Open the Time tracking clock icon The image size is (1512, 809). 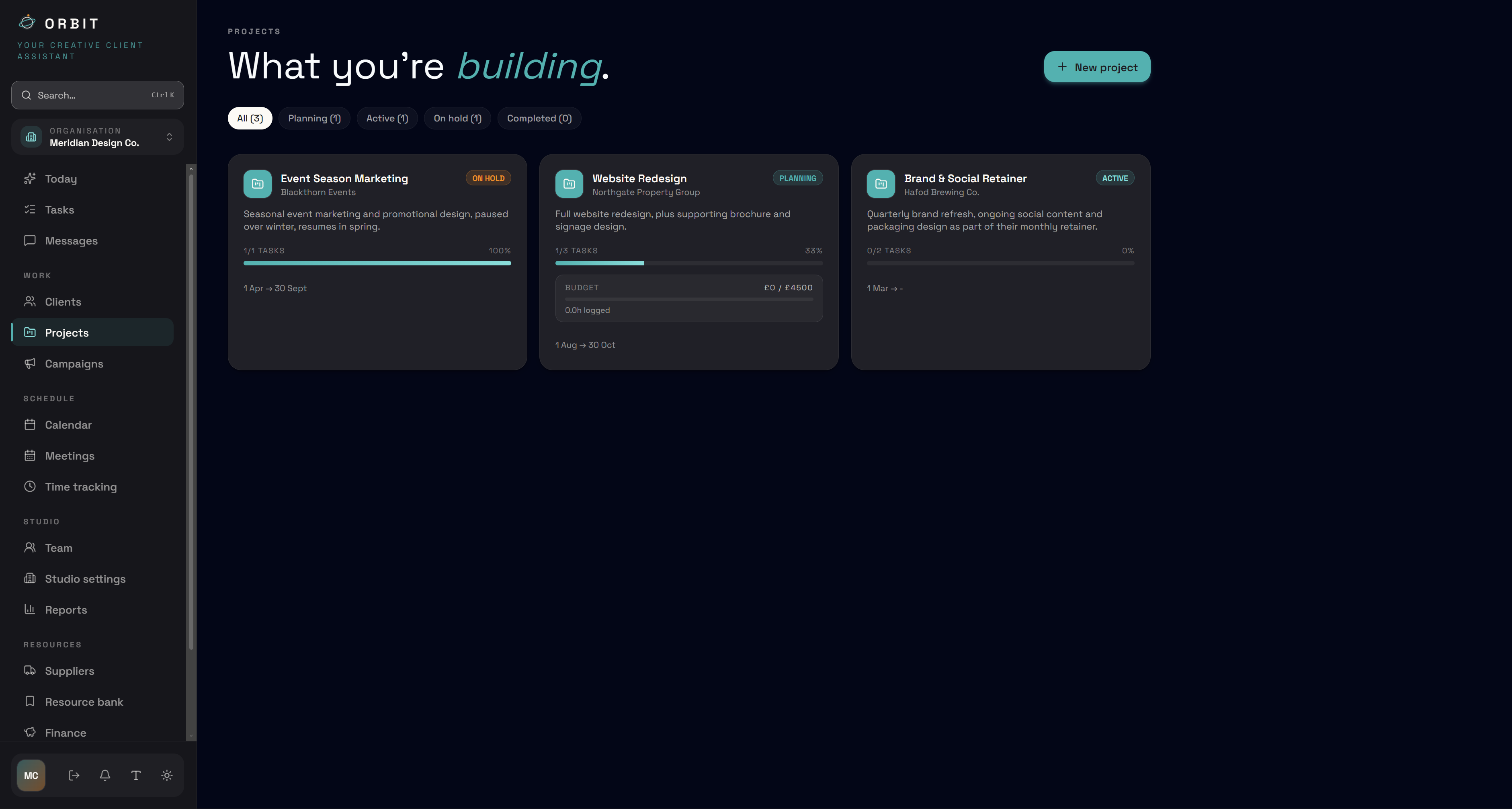(x=30, y=487)
